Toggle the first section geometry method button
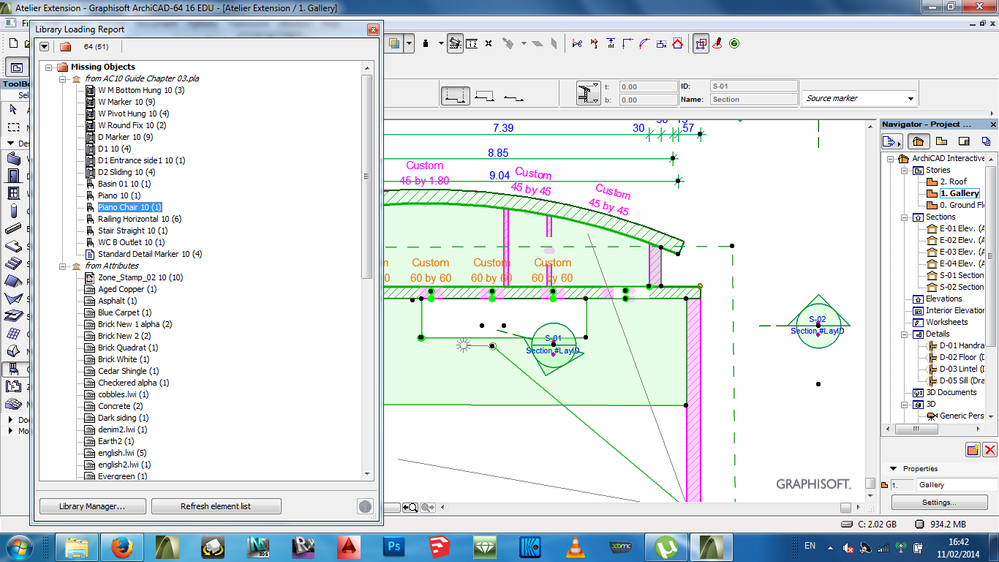 (456, 96)
